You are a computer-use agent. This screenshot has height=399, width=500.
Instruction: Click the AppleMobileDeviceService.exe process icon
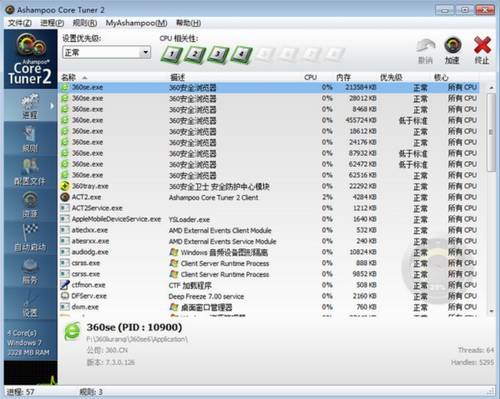pos(65,219)
